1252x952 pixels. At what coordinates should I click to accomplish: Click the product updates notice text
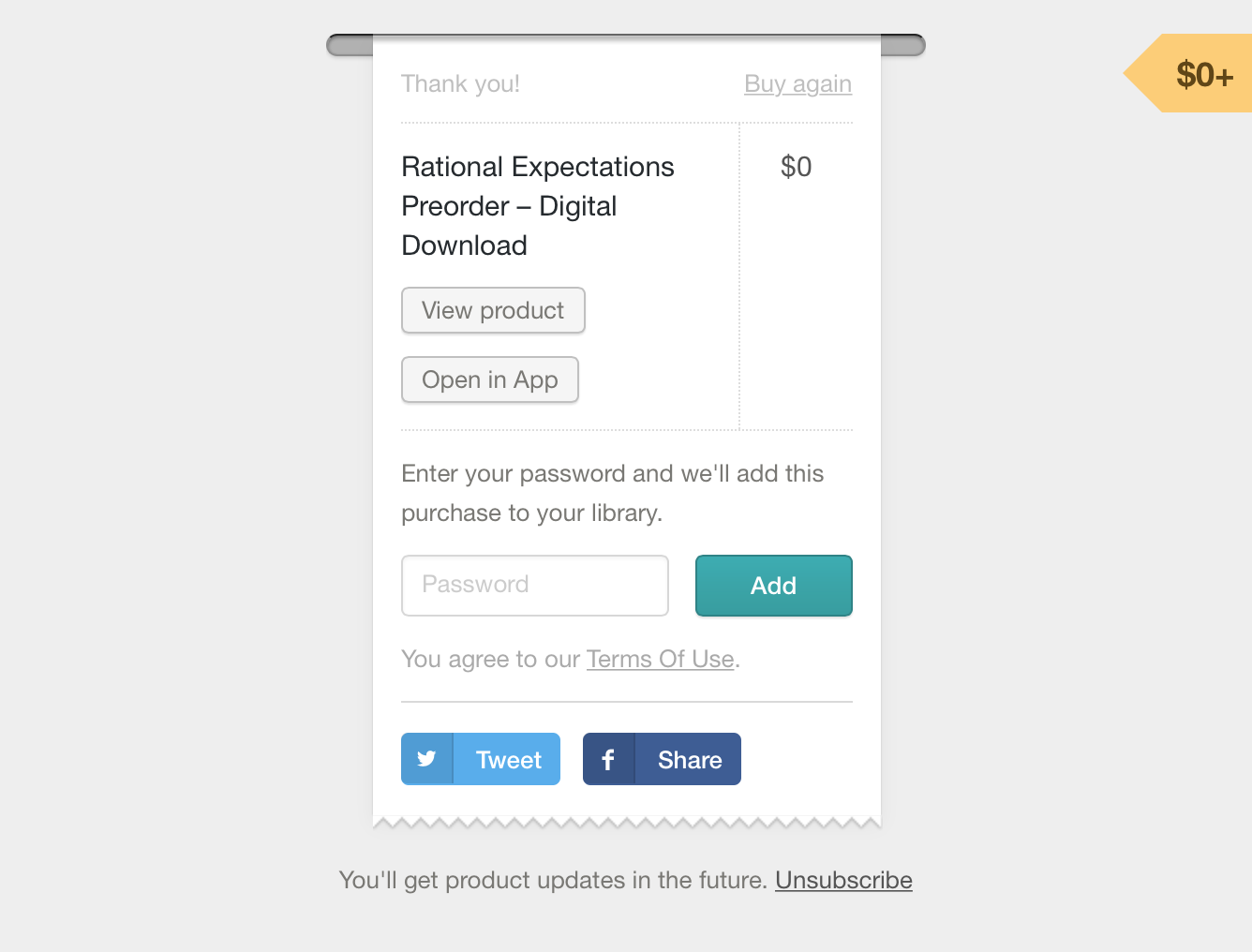point(553,880)
